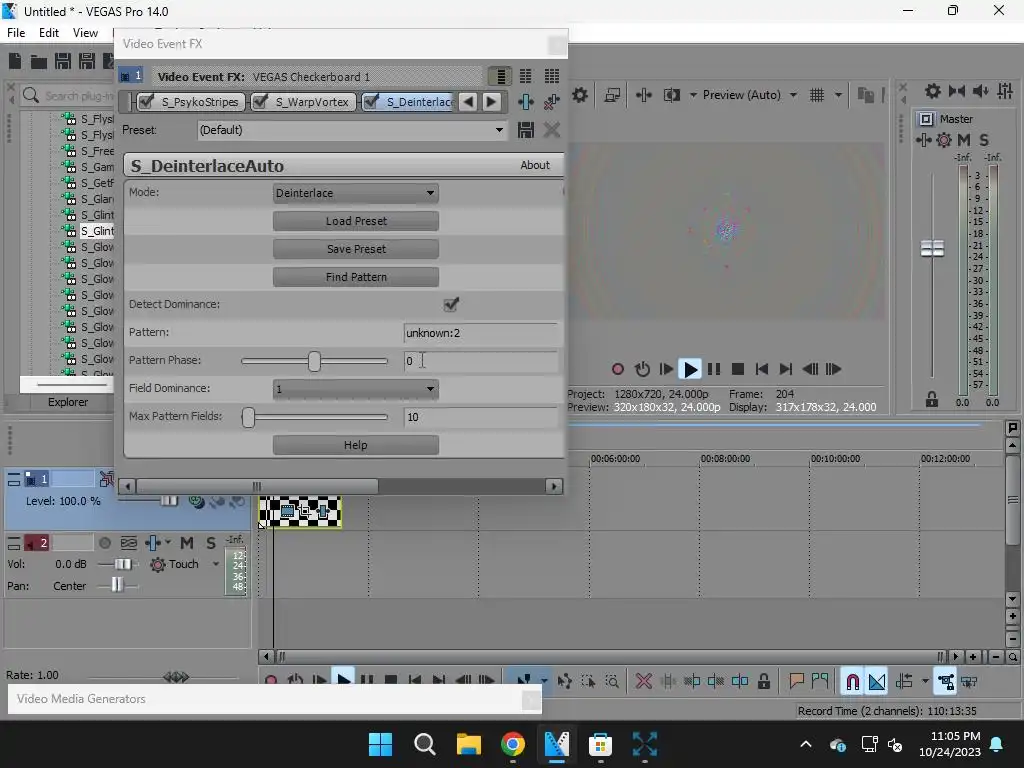Open the Field Dominance dropdown
This screenshot has height=768, width=1024.
(x=355, y=389)
